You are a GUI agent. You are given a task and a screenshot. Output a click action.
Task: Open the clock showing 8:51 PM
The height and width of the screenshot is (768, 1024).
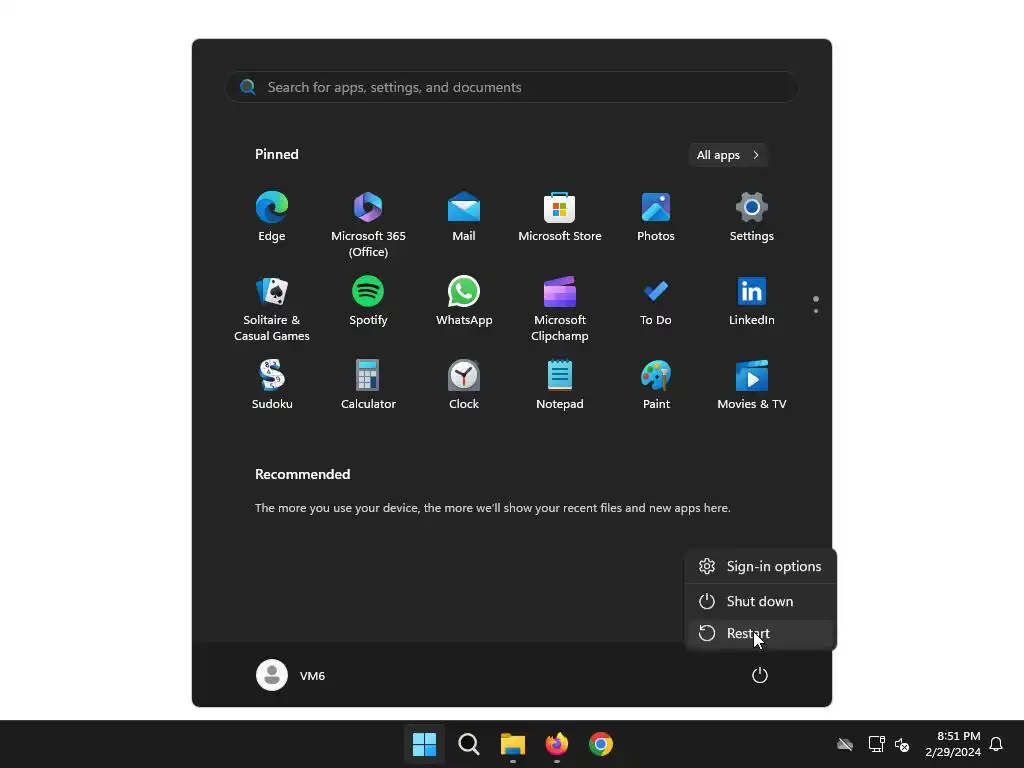click(953, 744)
